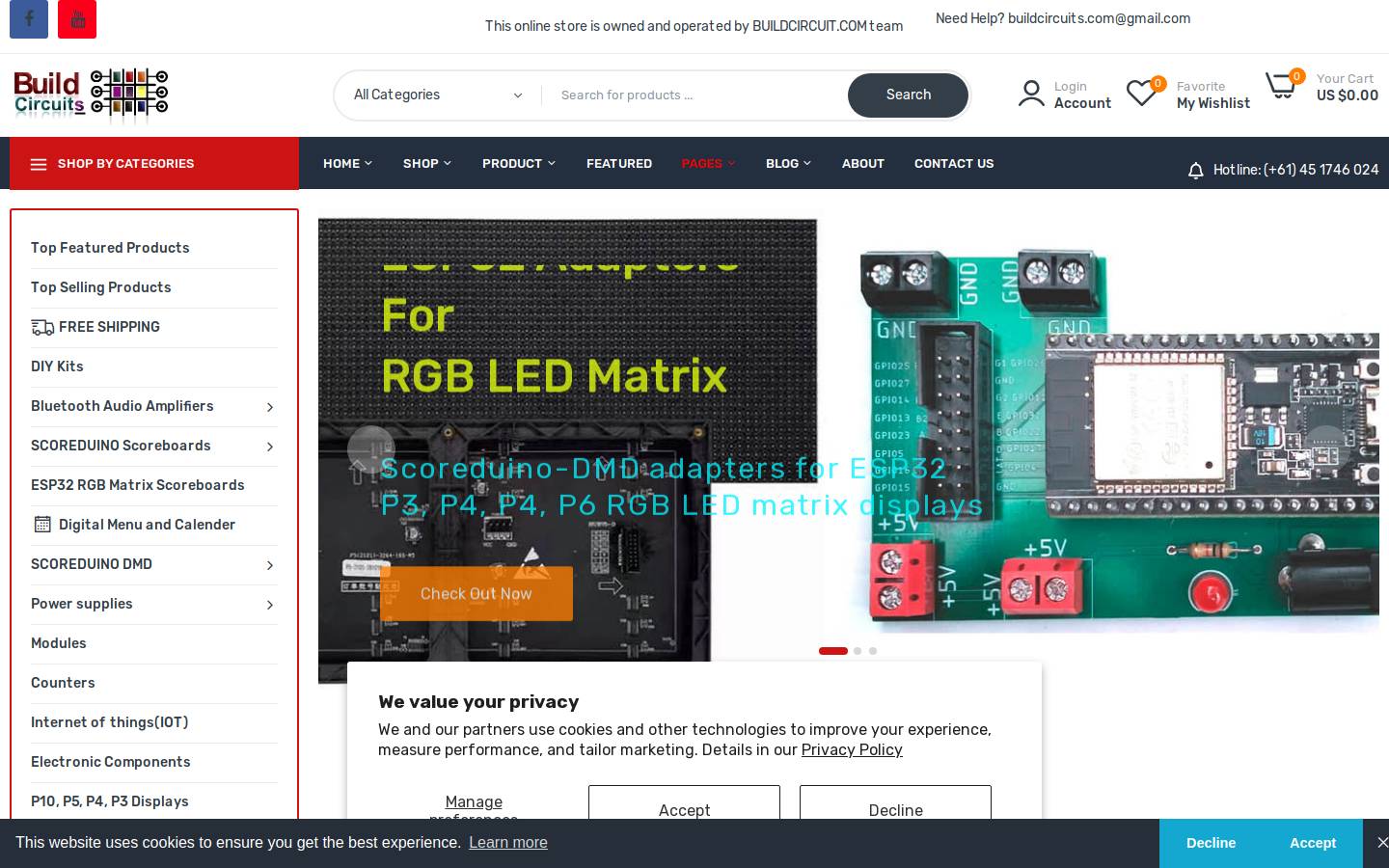Click the Digital Menu calendar icon
Image resolution: width=1389 pixels, height=868 pixels.
point(42,525)
